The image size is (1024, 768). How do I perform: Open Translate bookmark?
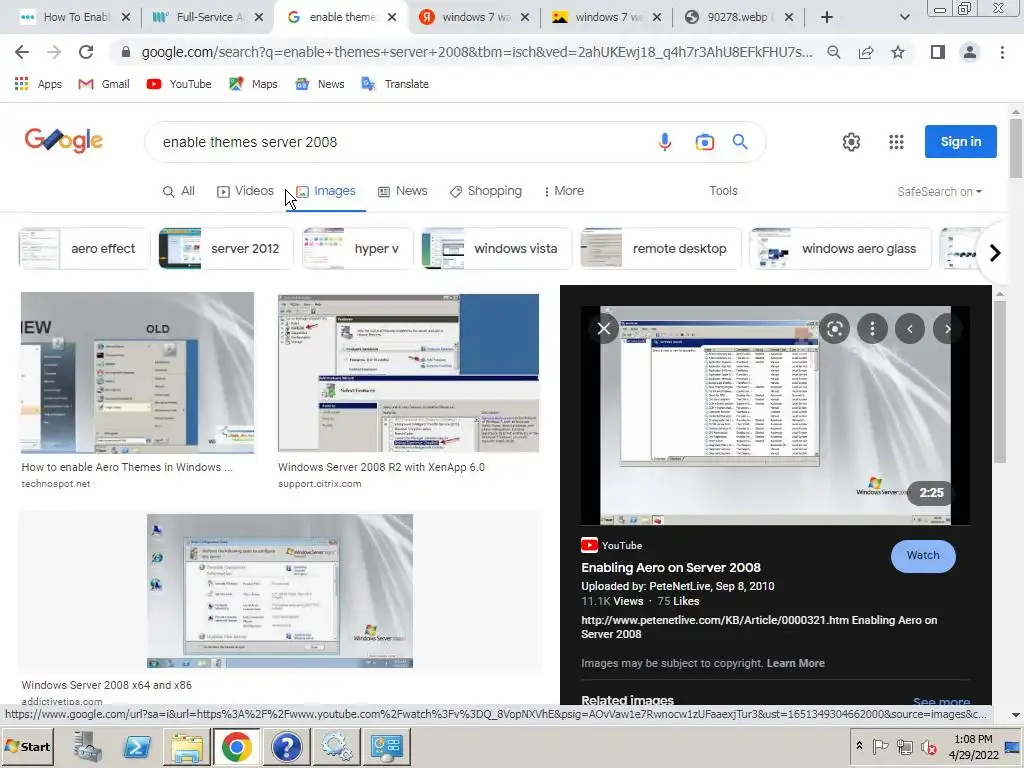click(395, 84)
